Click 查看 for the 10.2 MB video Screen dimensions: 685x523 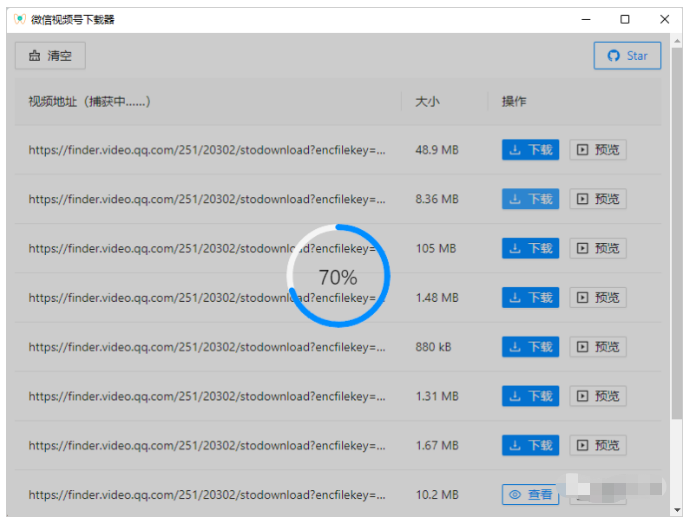tap(530, 494)
